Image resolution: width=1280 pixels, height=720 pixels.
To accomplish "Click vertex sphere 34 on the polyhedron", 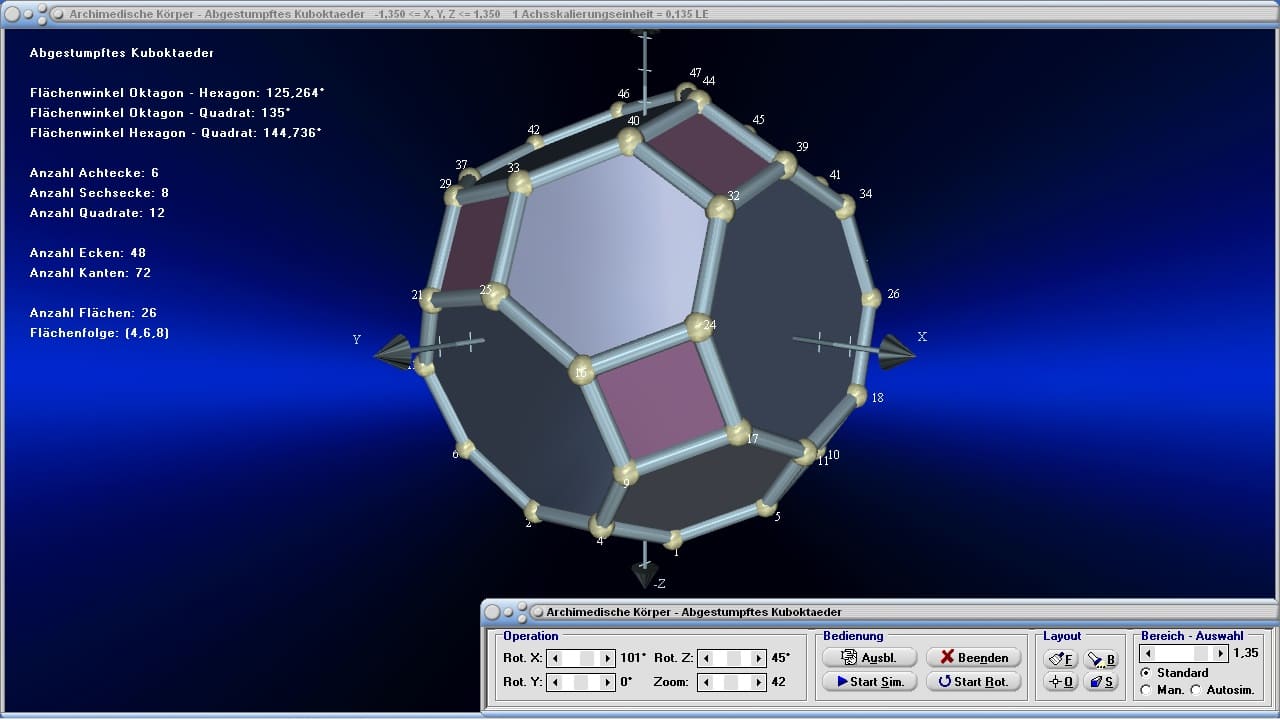I will (846, 207).
